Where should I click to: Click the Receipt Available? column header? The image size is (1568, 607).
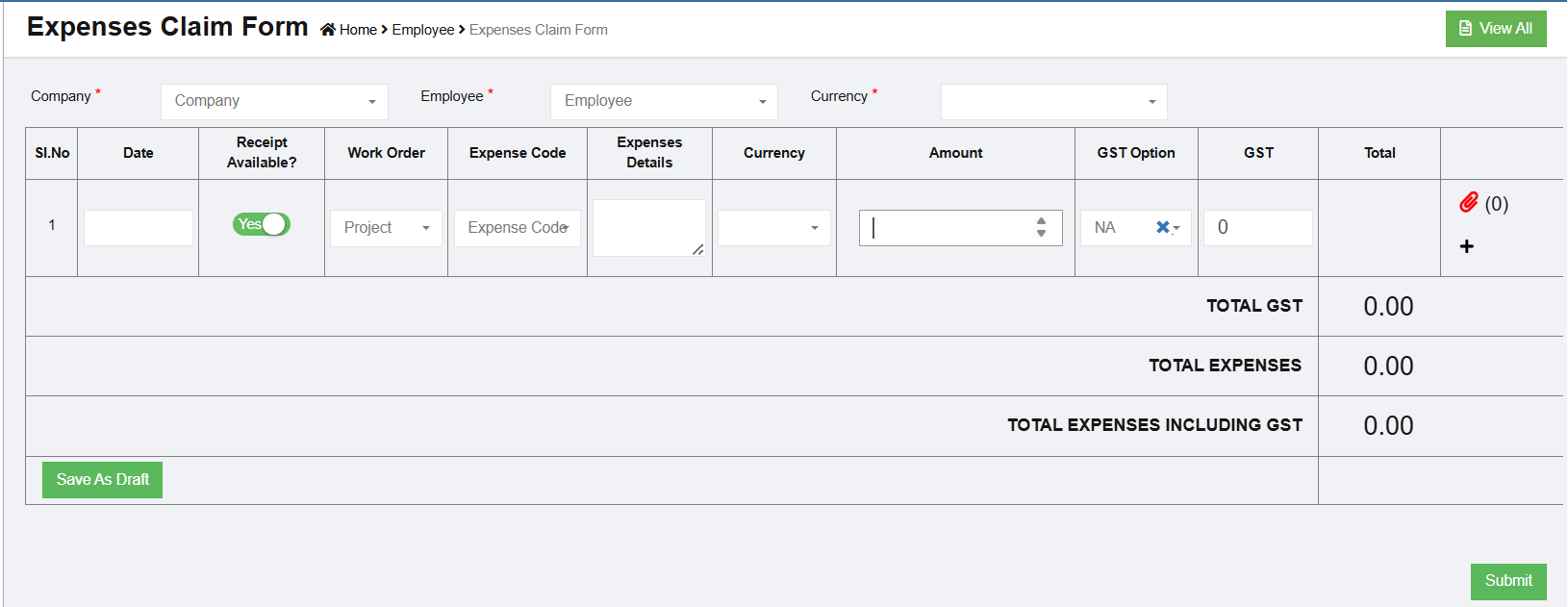coord(262,152)
